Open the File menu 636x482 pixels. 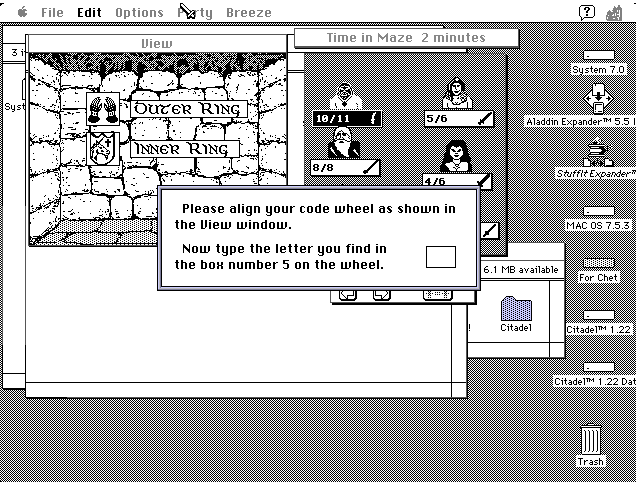[52, 13]
